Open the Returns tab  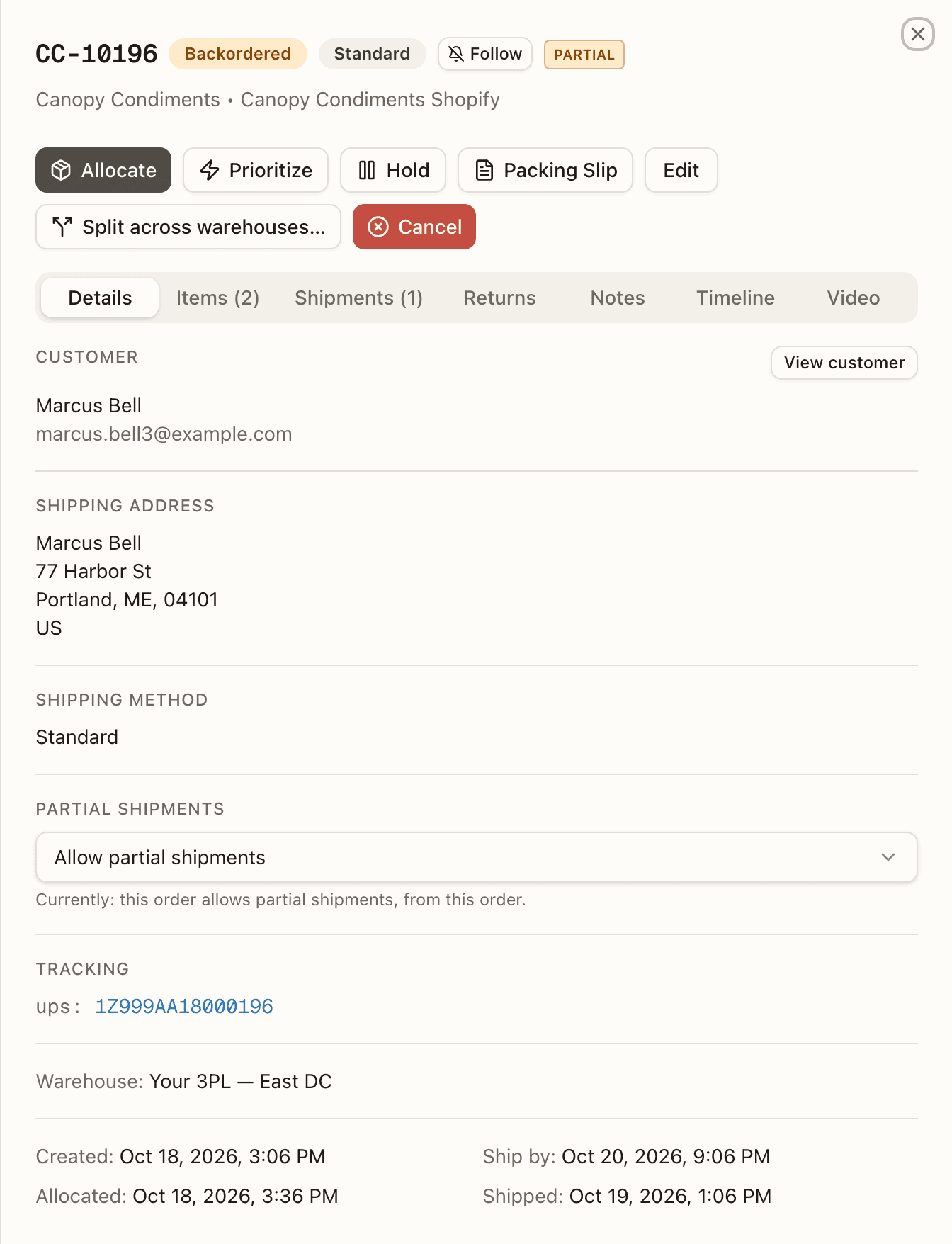click(499, 298)
